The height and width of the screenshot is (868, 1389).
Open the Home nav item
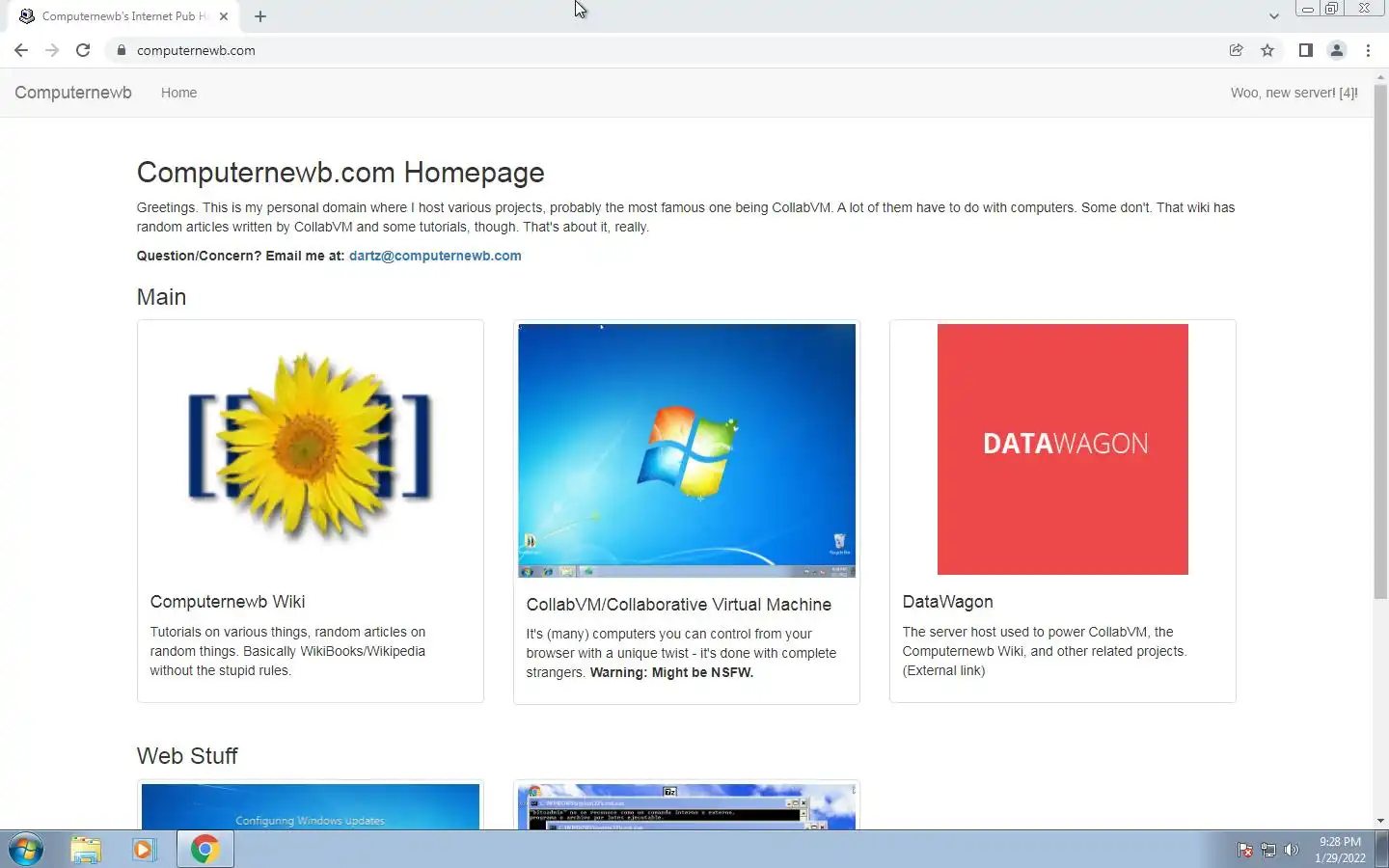tap(178, 93)
